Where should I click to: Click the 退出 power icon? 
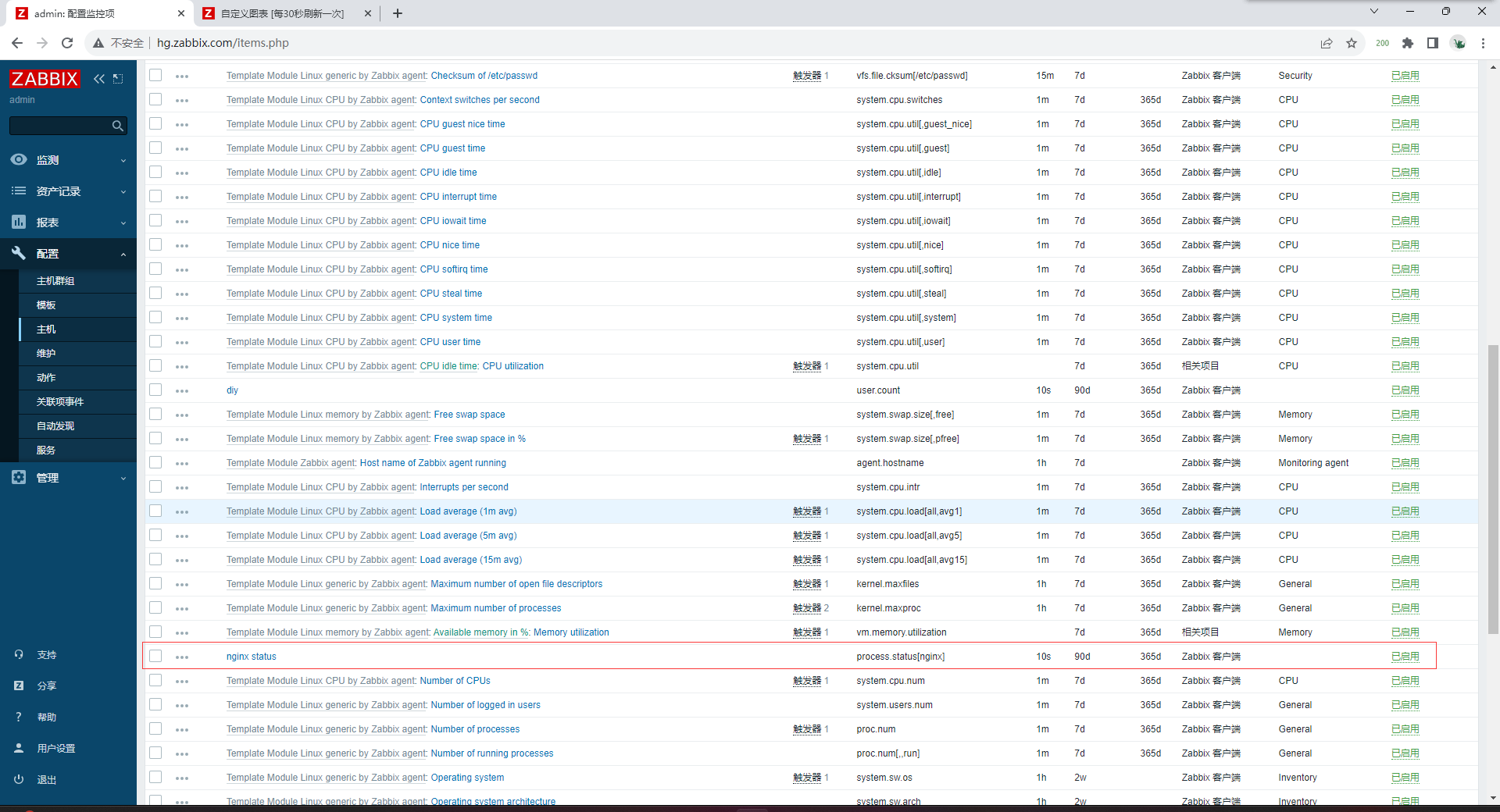(x=19, y=779)
